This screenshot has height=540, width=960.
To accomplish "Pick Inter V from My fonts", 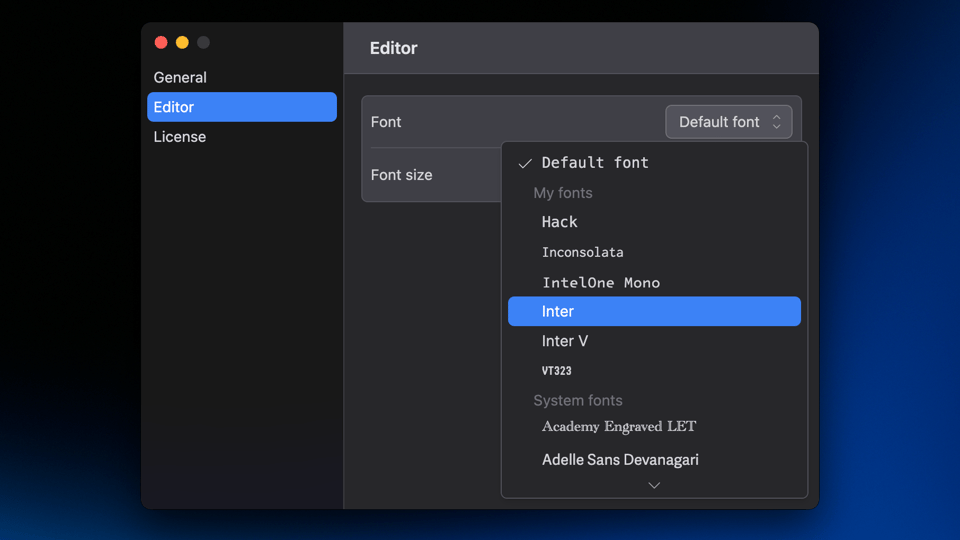I will pos(565,341).
